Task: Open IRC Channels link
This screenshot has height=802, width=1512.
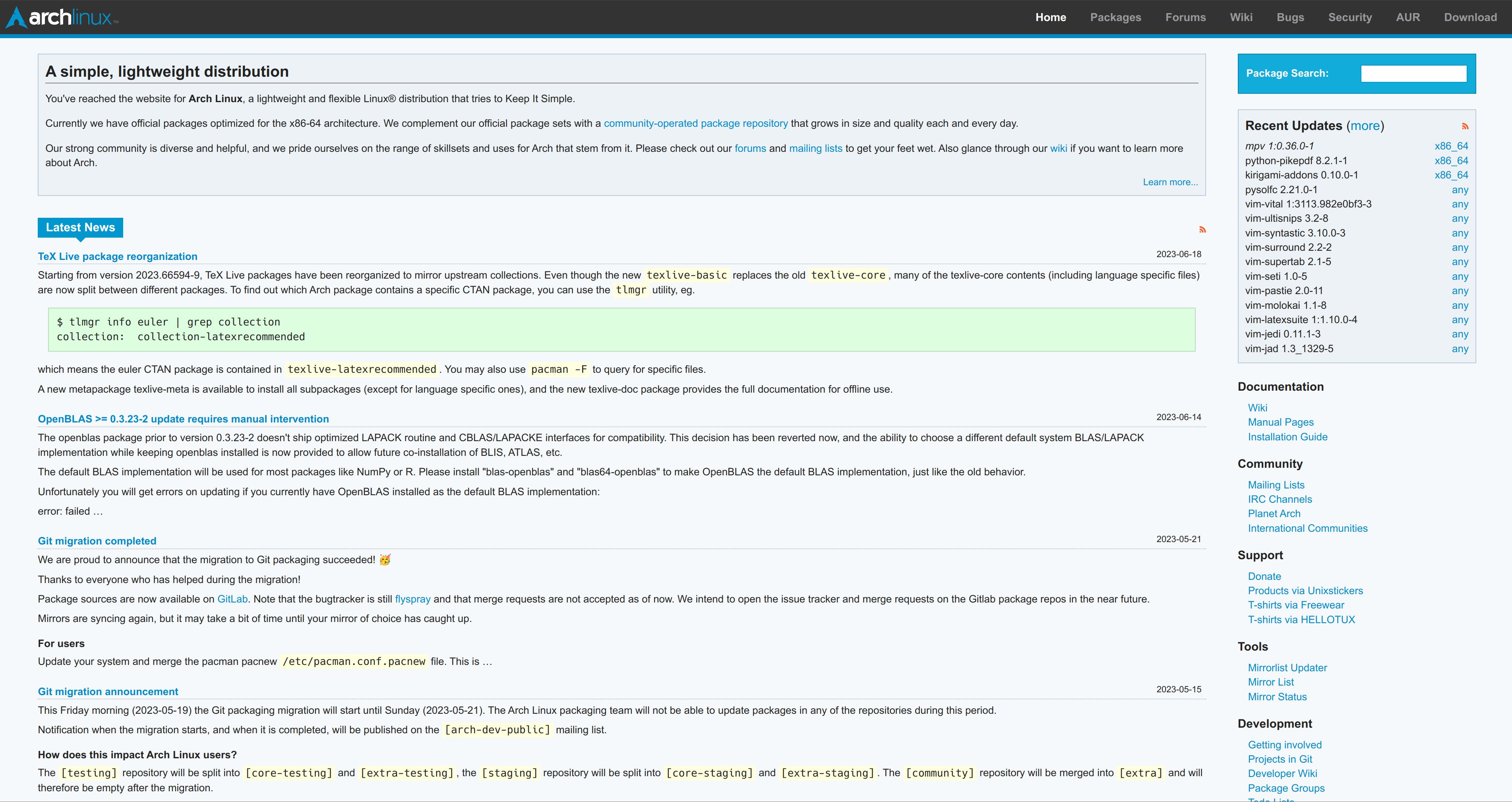Action: (1280, 500)
